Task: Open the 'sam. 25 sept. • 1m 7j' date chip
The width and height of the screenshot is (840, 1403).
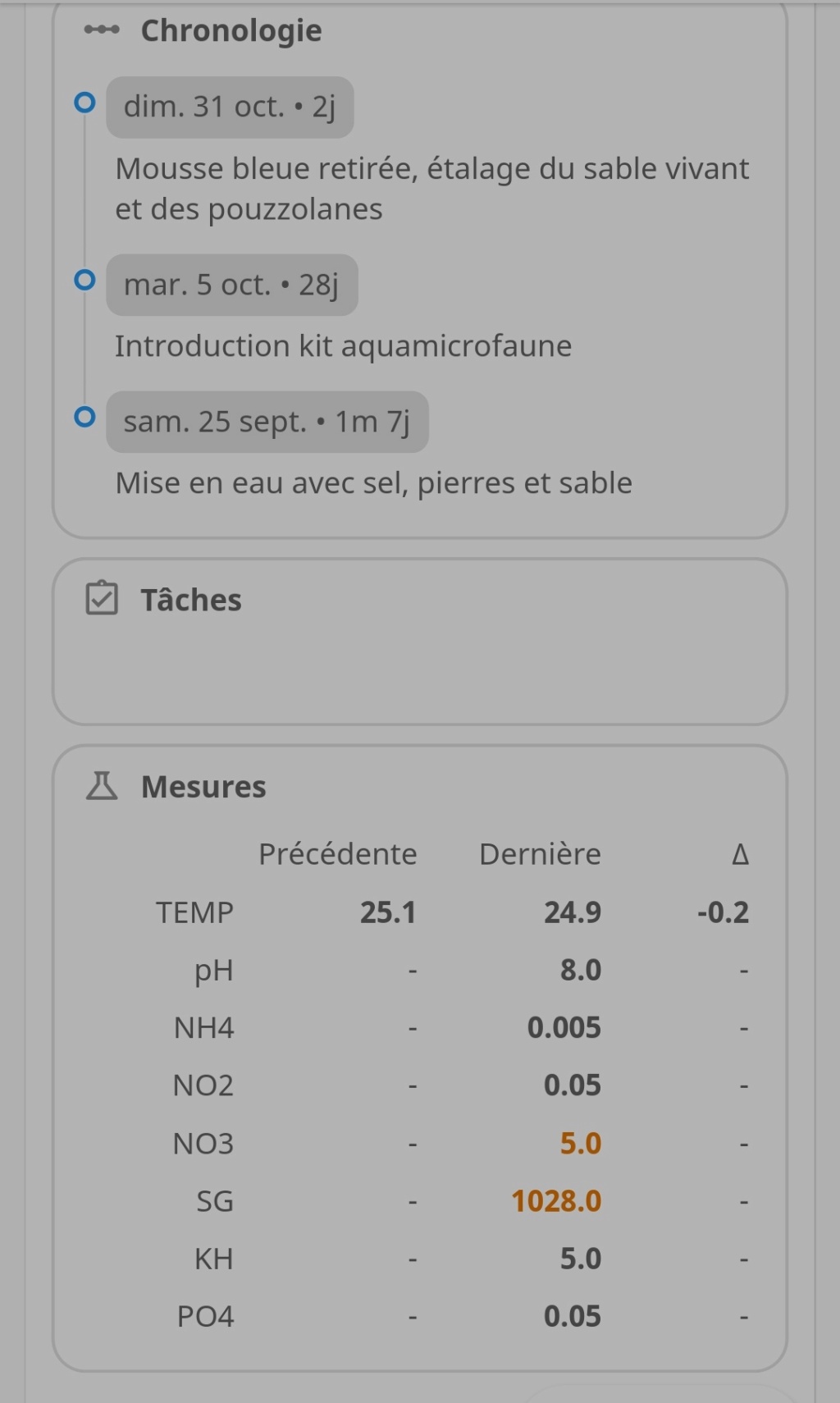Action: [x=267, y=422]
